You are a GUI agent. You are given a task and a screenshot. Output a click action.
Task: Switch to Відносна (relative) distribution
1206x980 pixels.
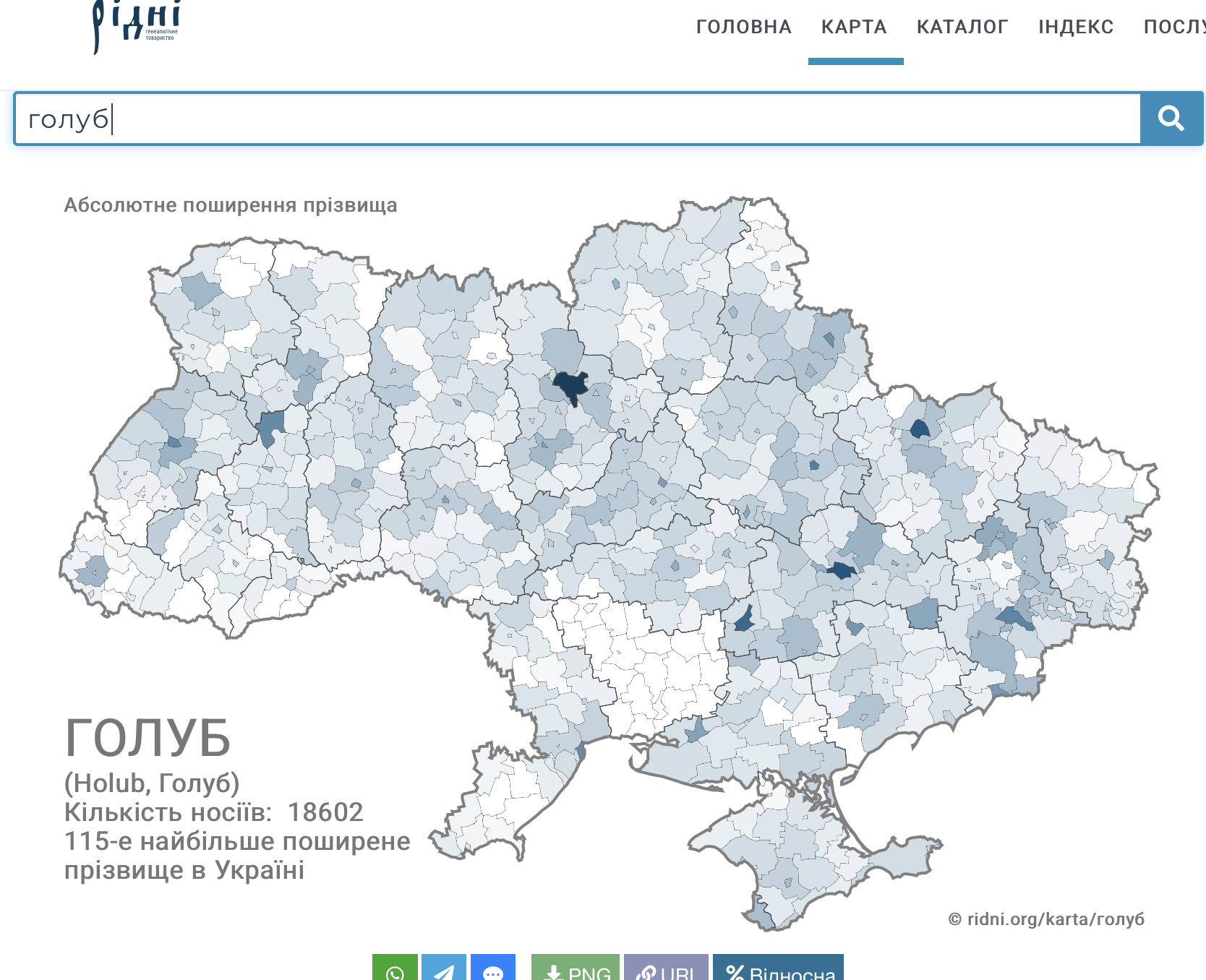778,969
